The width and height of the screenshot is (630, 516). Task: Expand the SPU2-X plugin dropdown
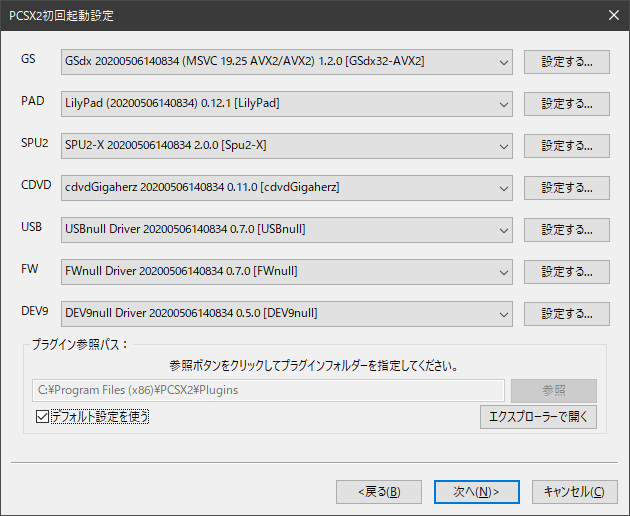tap(286, 146)
